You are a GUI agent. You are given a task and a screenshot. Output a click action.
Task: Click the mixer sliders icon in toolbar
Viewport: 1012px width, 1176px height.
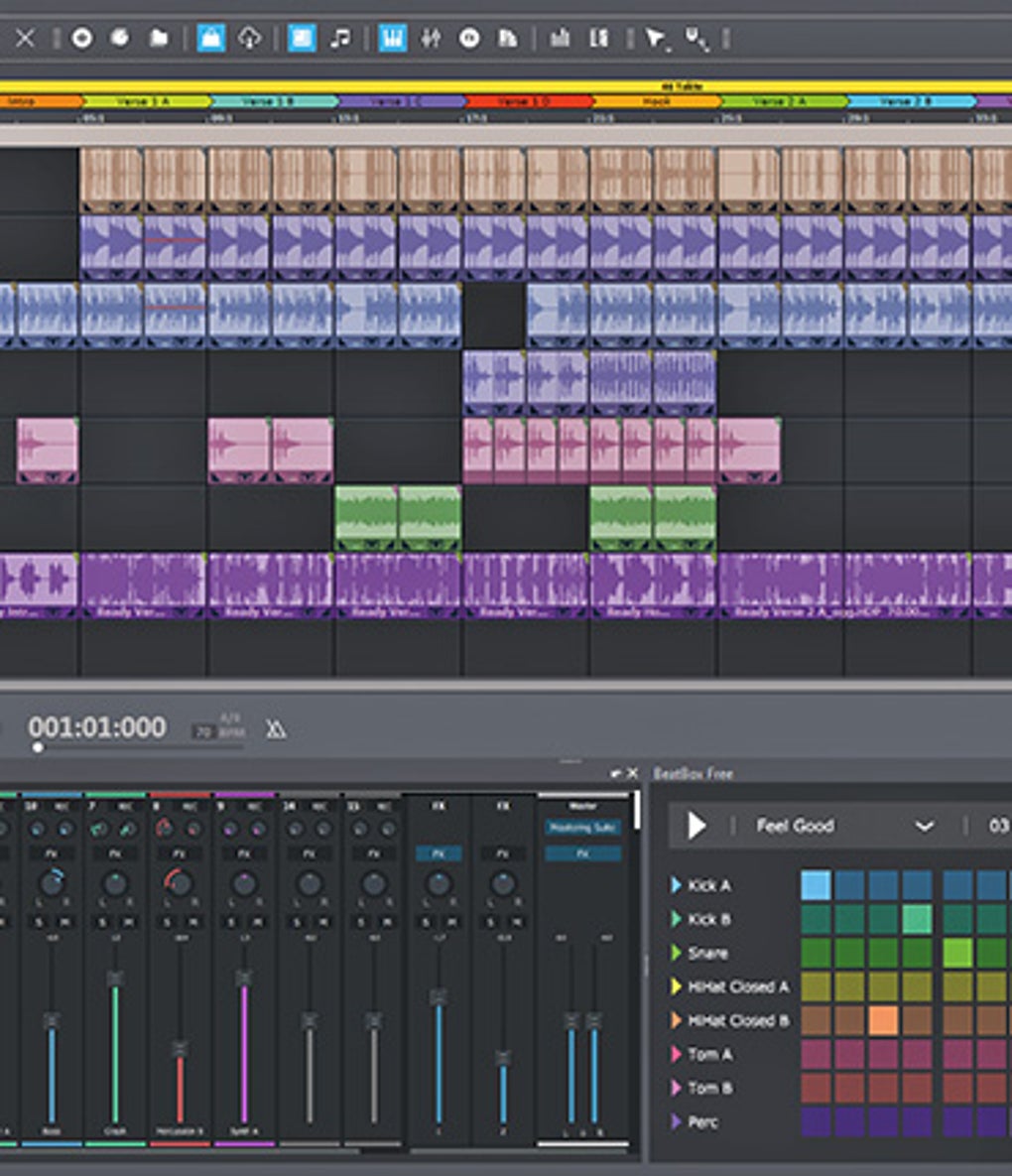[x=431, y=38]
